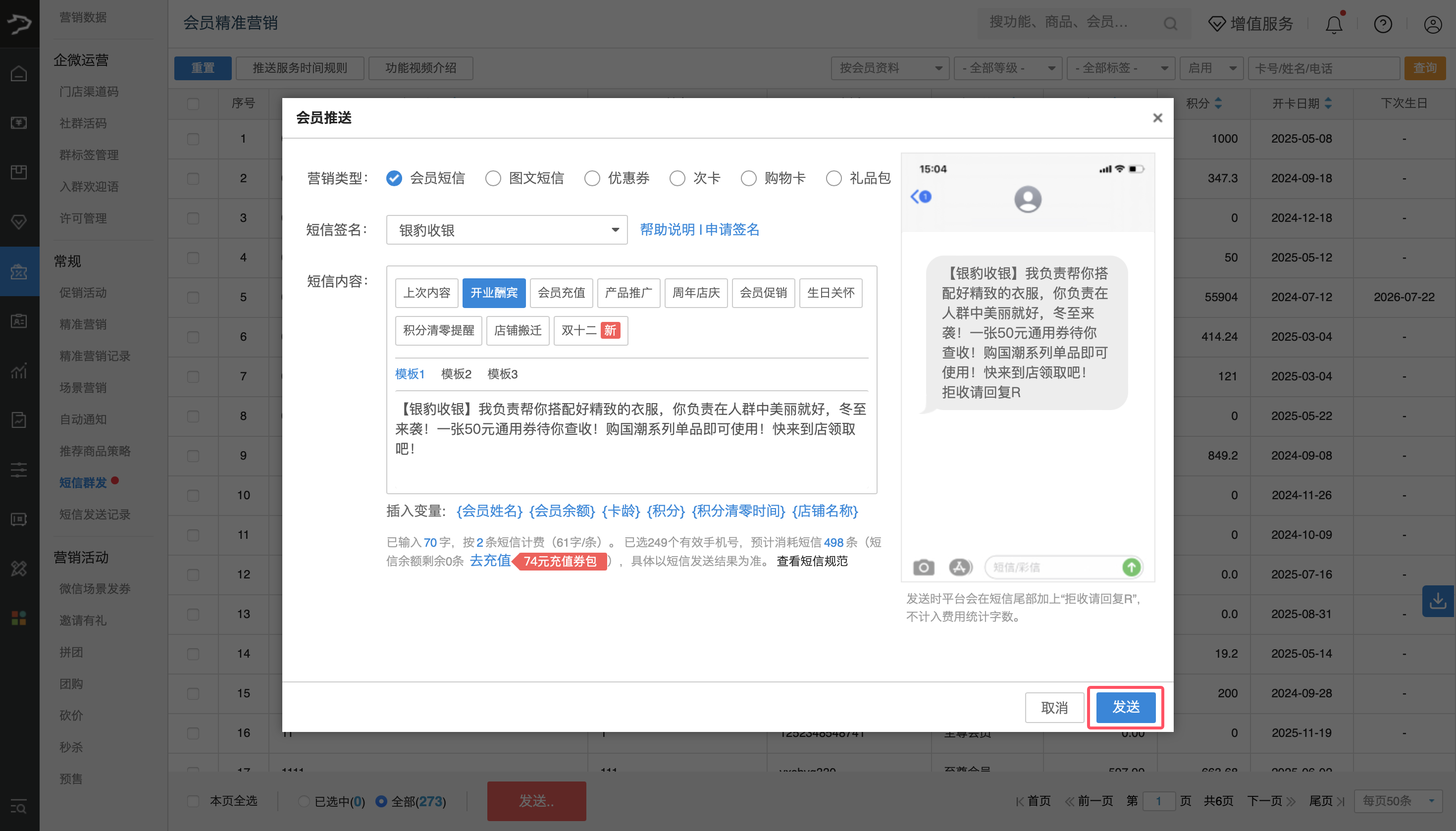Open the 短信签名 signature dropdown
The image size is (1456, 831).
coord(506,229)
